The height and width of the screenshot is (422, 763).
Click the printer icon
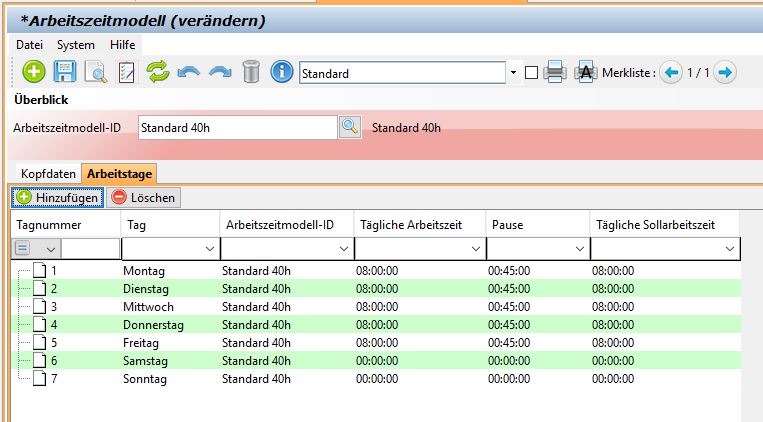556,73
